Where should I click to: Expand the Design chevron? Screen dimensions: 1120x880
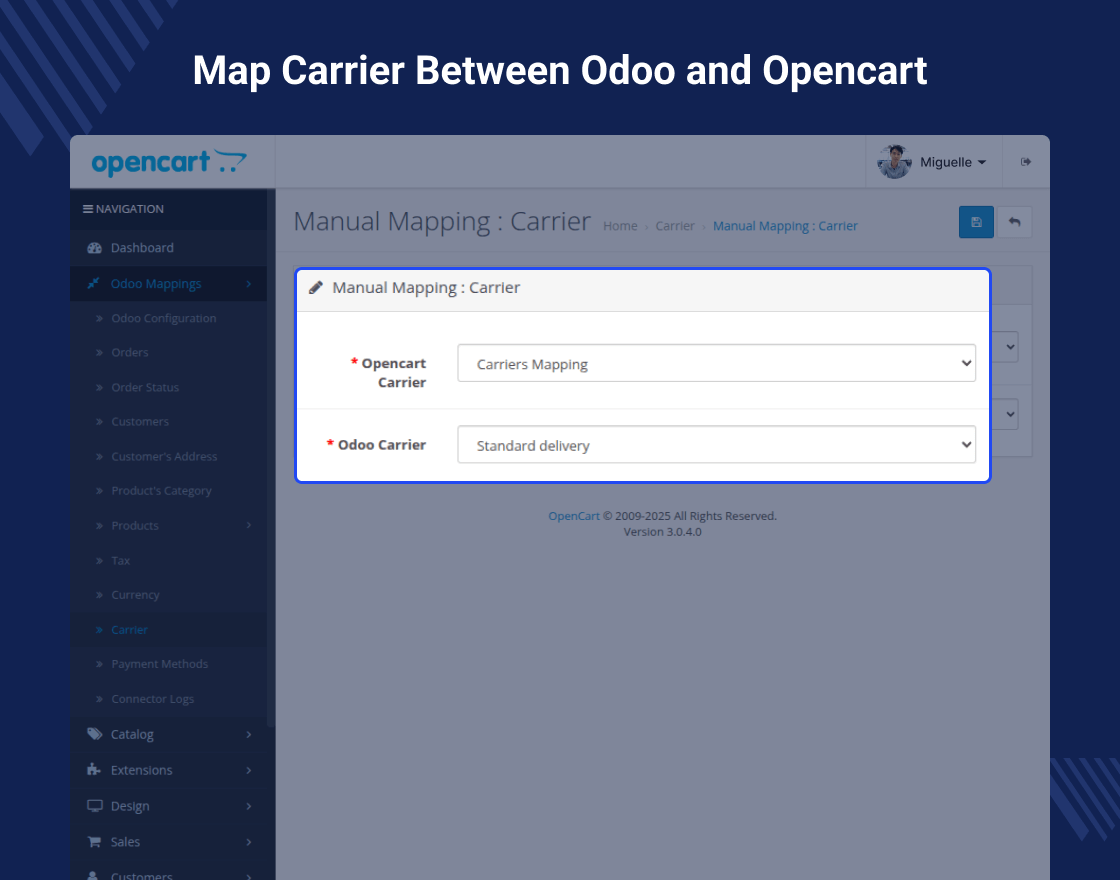249,806
